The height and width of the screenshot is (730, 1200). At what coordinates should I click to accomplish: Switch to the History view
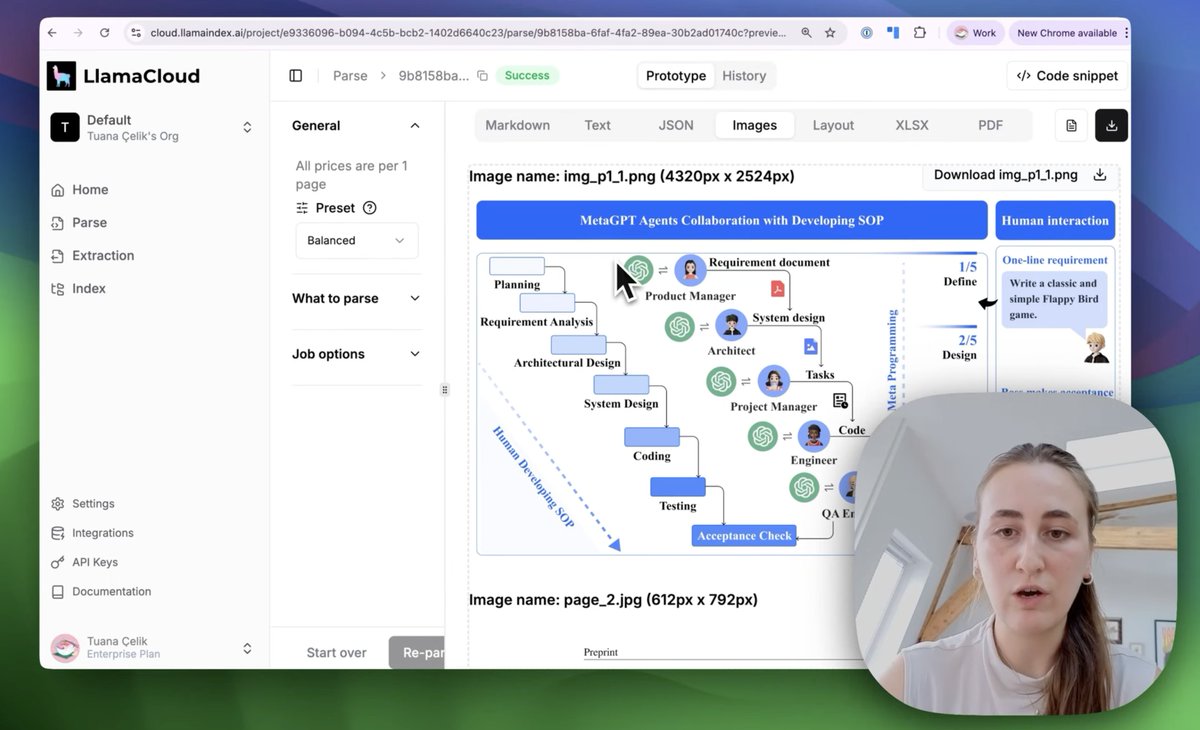click(744, 76)
